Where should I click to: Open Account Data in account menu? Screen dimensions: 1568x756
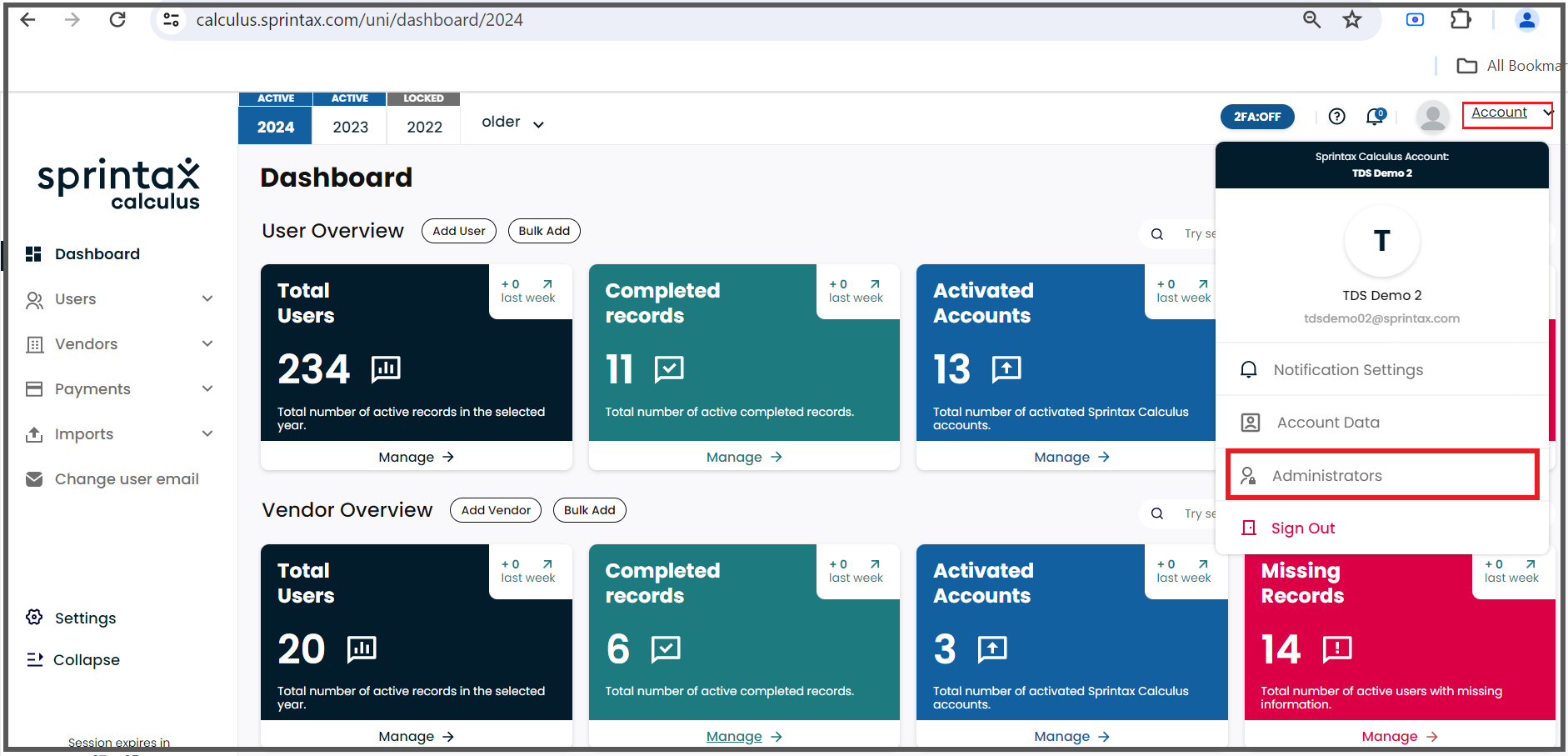pyautogui.click(x=1382, y=423)
